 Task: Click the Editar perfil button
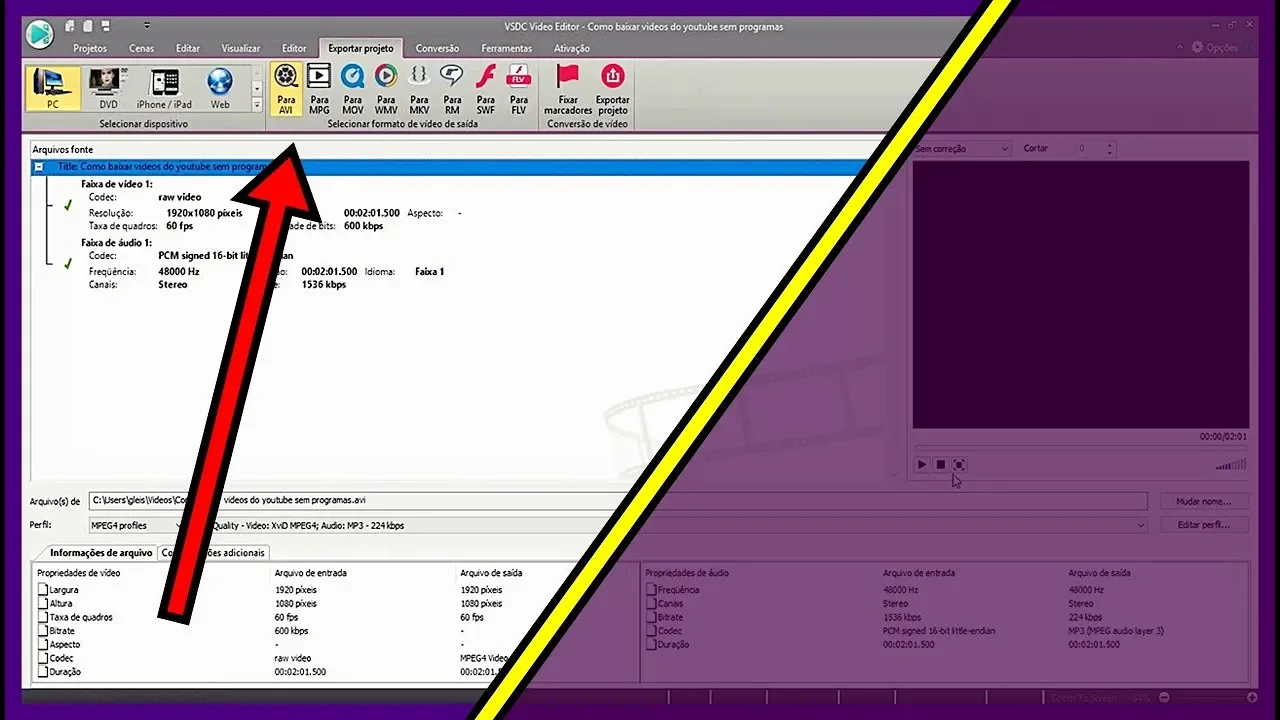click(1204, 525)
